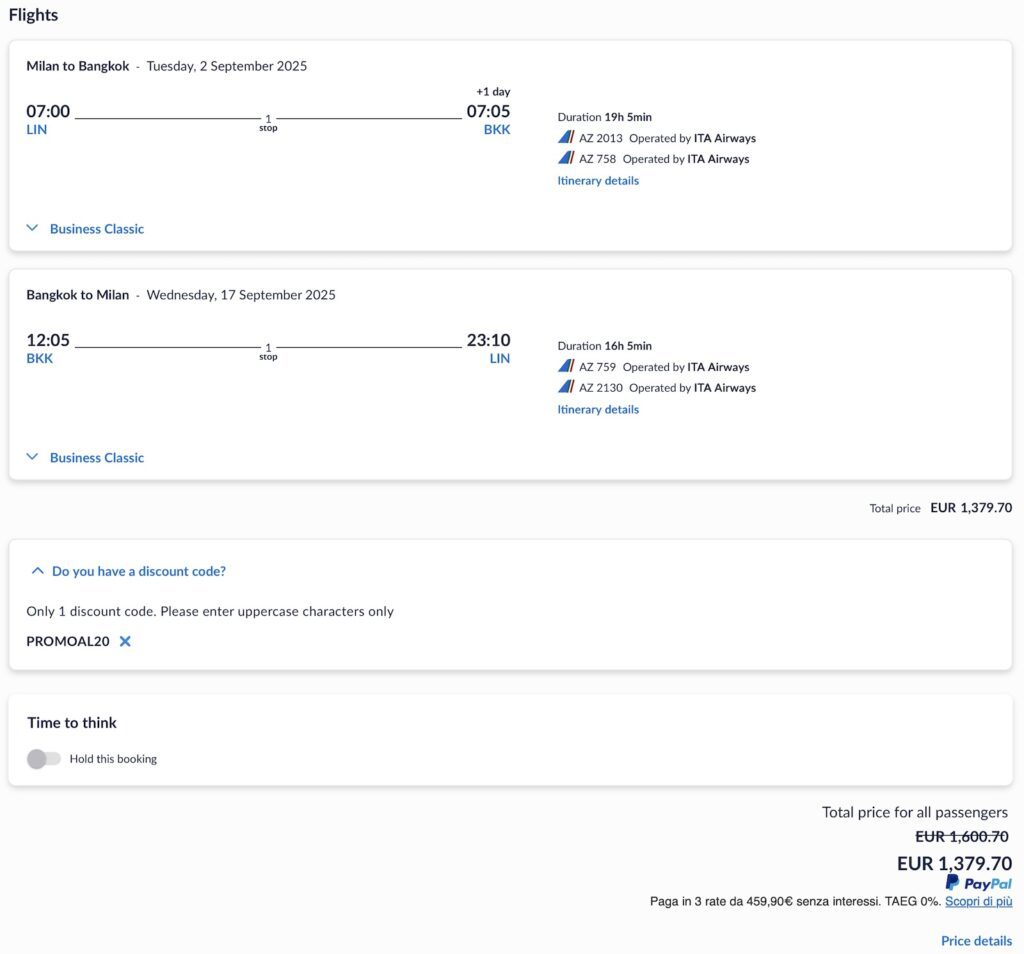Click the ITA Airways logo beside AZ 759
This screenshot has width=1024, height=954.
click(x=566, y=366)
